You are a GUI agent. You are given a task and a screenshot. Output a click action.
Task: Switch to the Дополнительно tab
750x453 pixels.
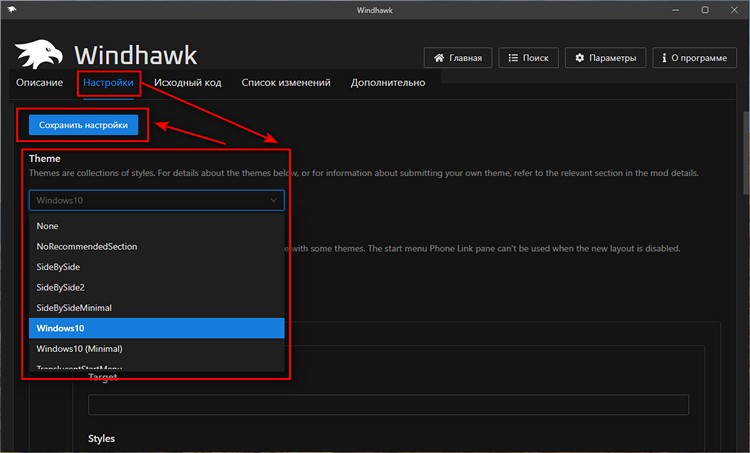point(387,82)
